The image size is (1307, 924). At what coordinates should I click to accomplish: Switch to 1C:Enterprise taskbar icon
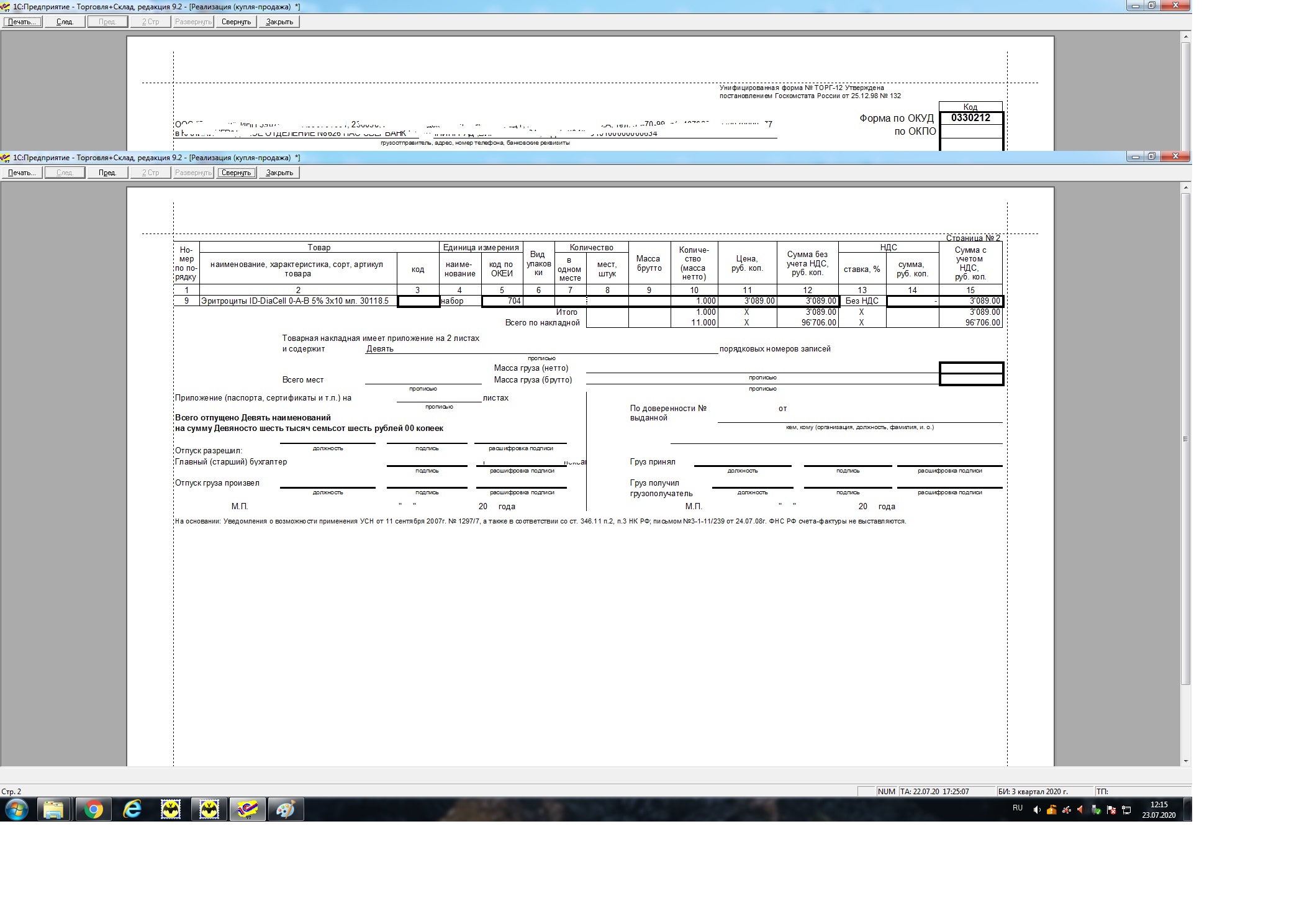248,810
